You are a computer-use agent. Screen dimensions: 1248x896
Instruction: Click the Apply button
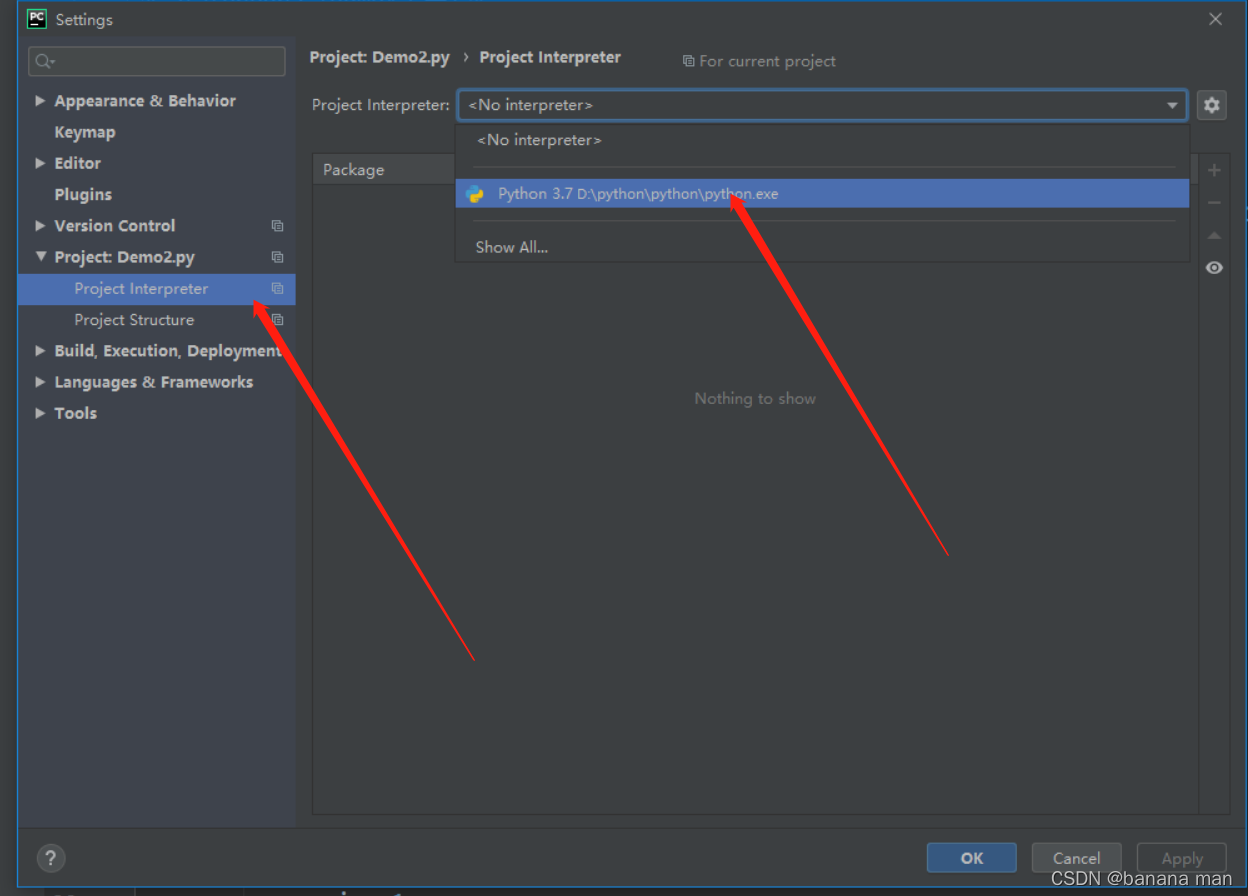click(x=1182, y=858)
